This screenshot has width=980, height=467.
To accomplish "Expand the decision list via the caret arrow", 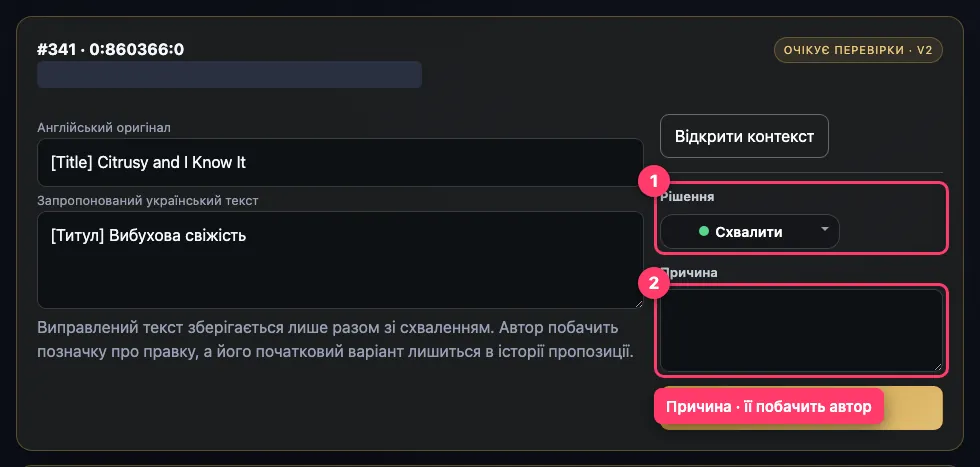I will [824, 229].
